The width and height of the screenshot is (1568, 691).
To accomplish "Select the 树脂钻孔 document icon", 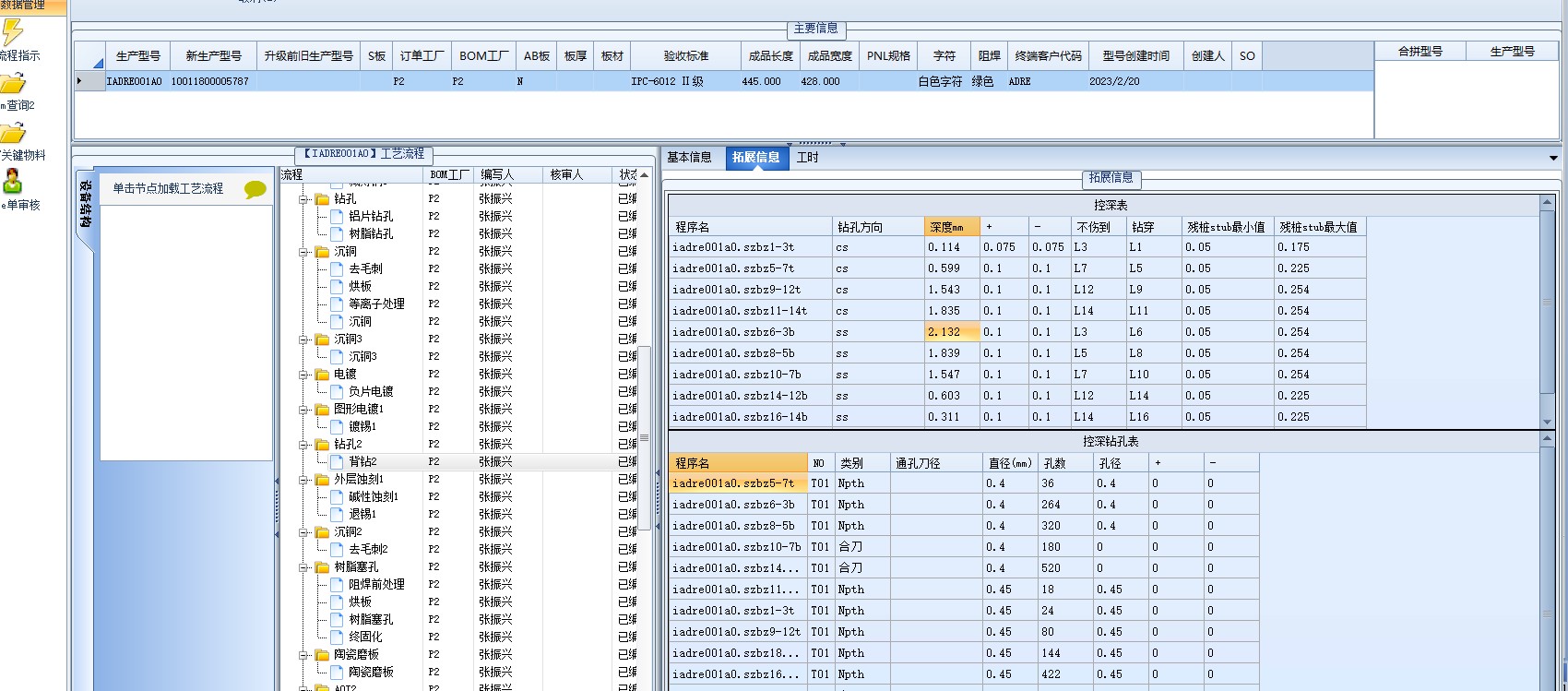I will coord(337,234).
